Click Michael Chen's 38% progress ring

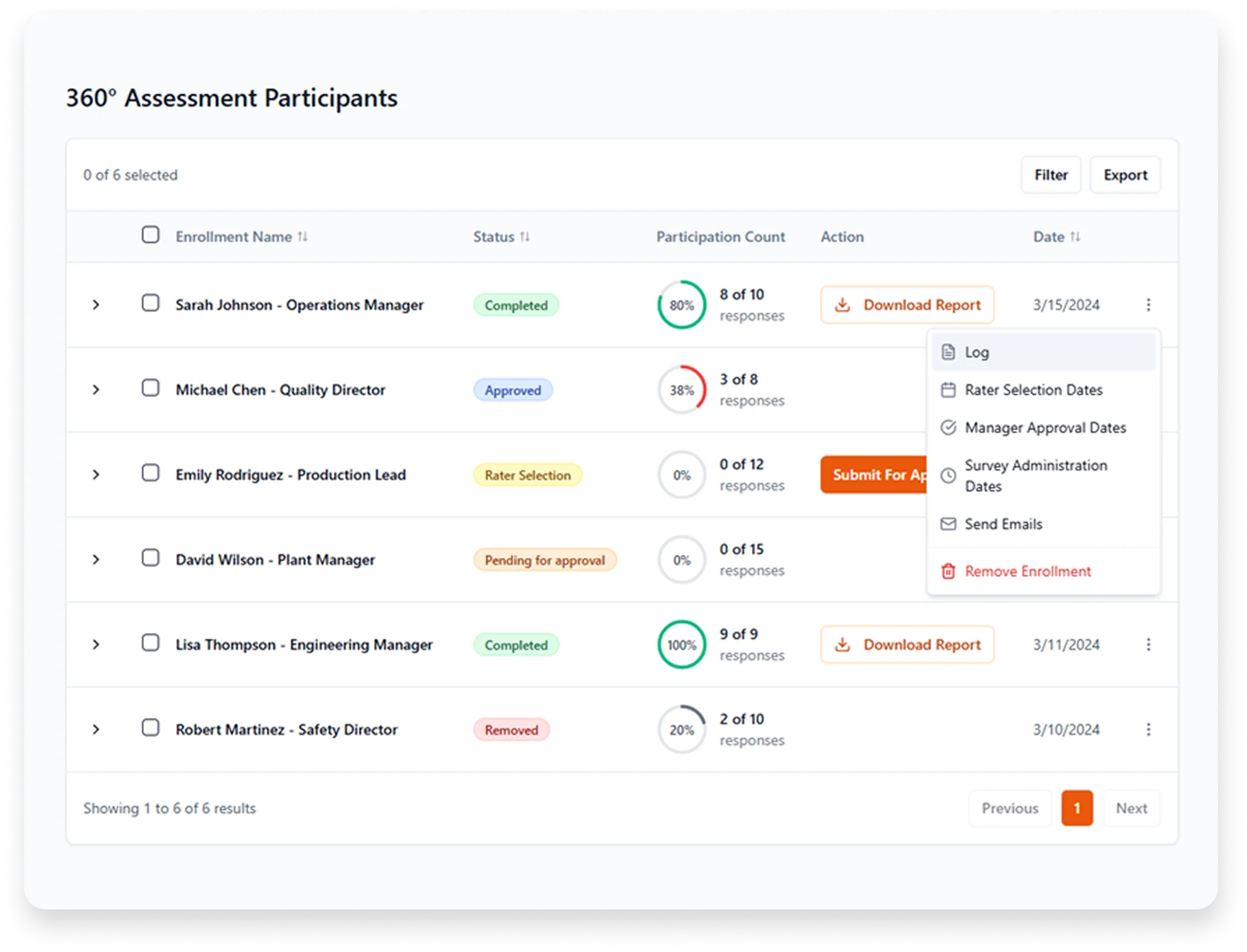(682, 390)
